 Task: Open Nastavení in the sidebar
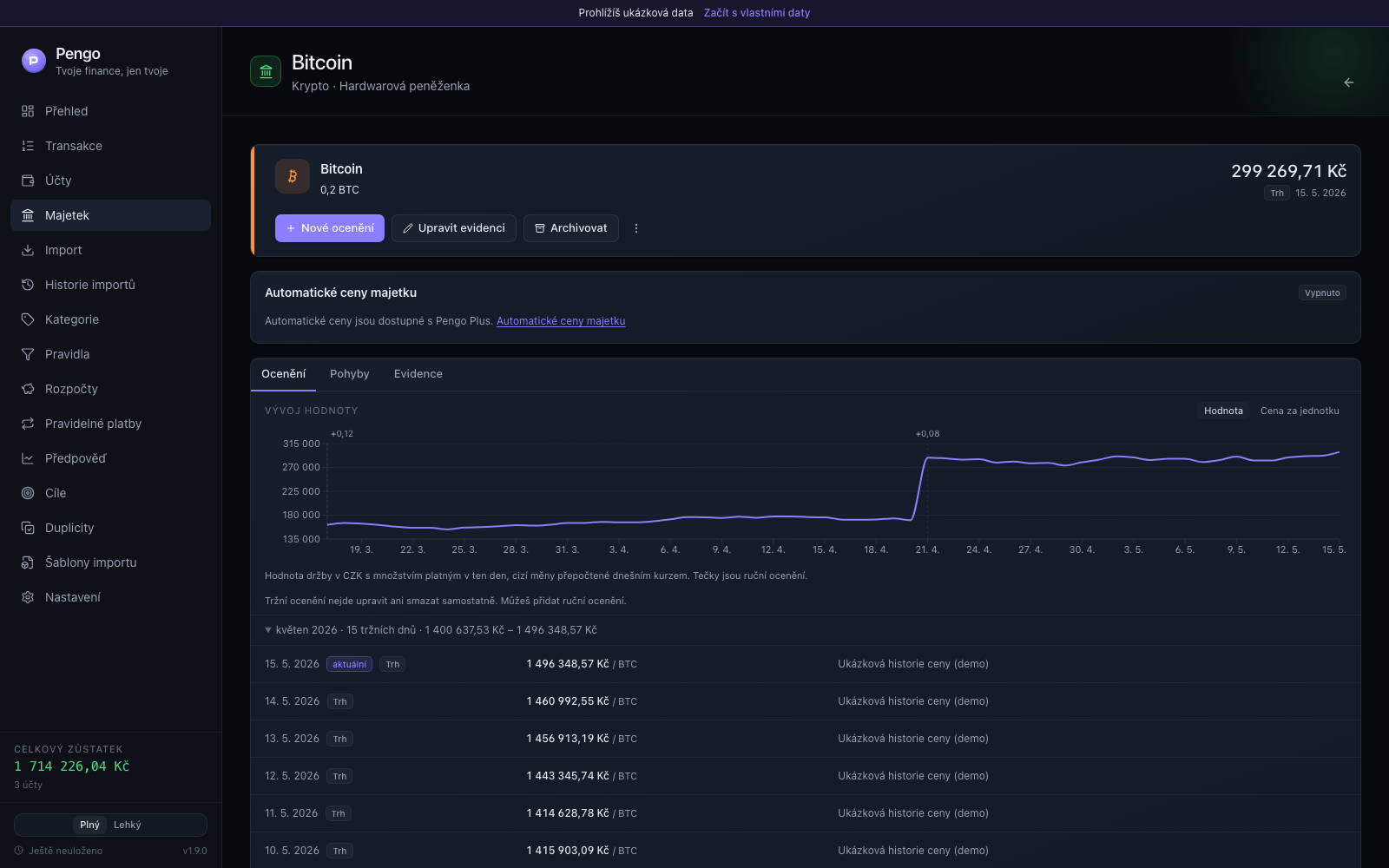[110, 597]
